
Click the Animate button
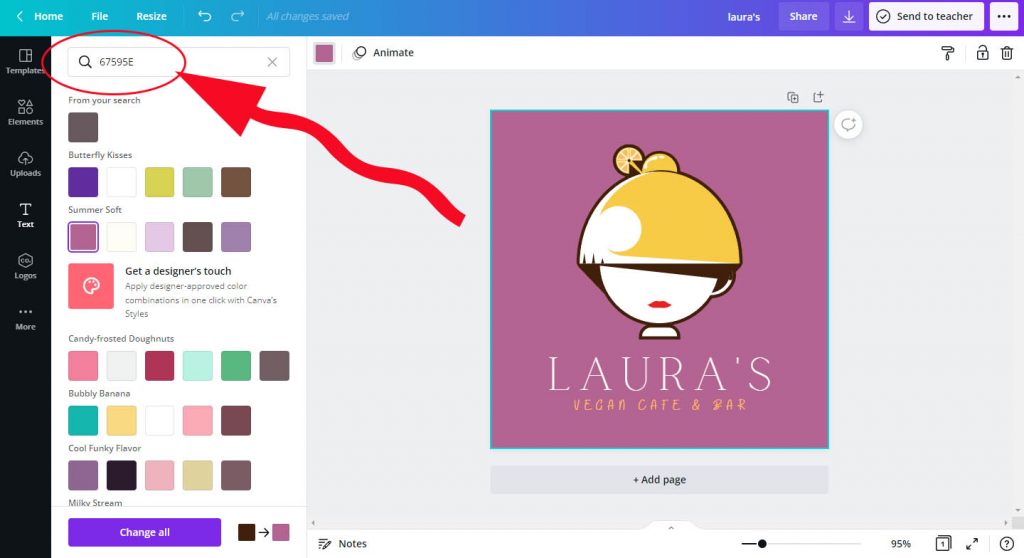383,53
